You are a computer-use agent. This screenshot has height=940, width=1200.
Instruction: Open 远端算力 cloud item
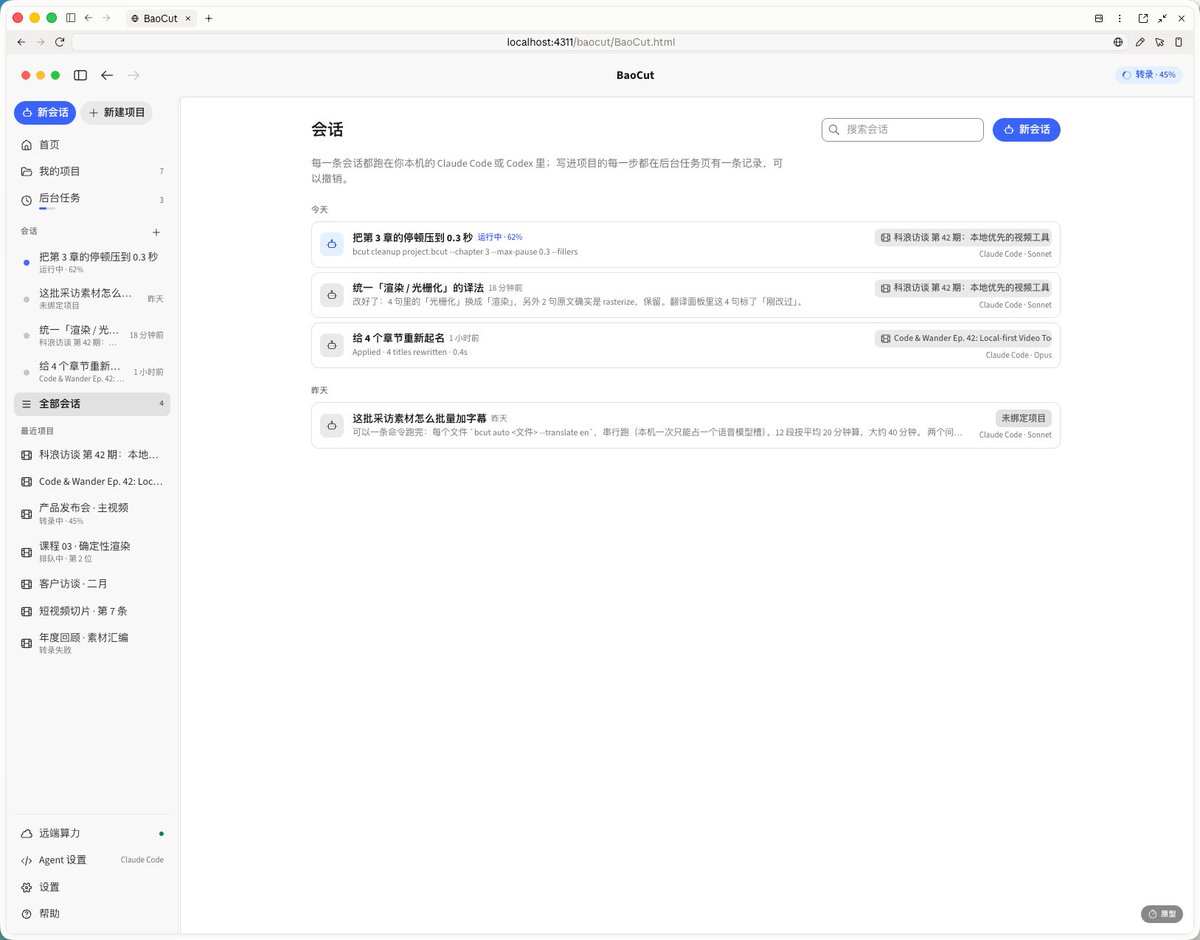(x=92, y=833)
